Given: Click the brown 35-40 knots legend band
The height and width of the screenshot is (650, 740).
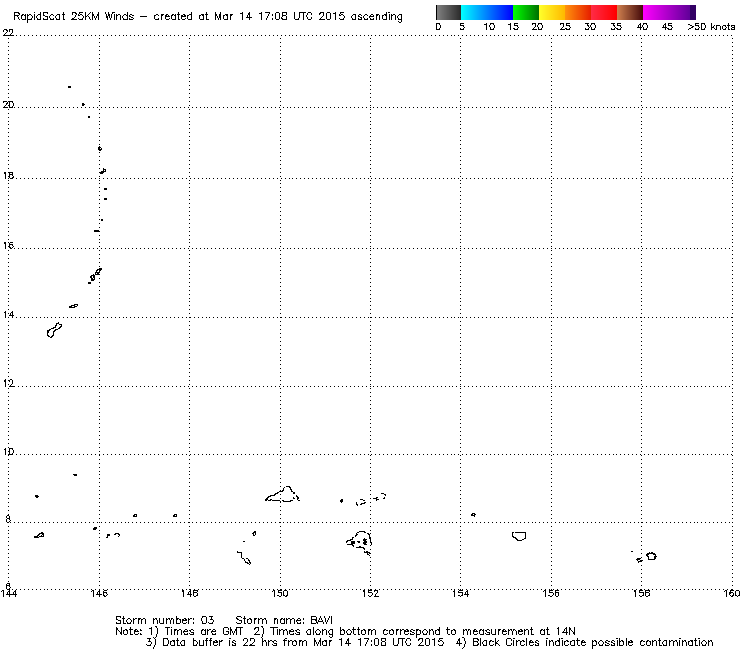Looking at the screenshot, I should click(630, 12).
